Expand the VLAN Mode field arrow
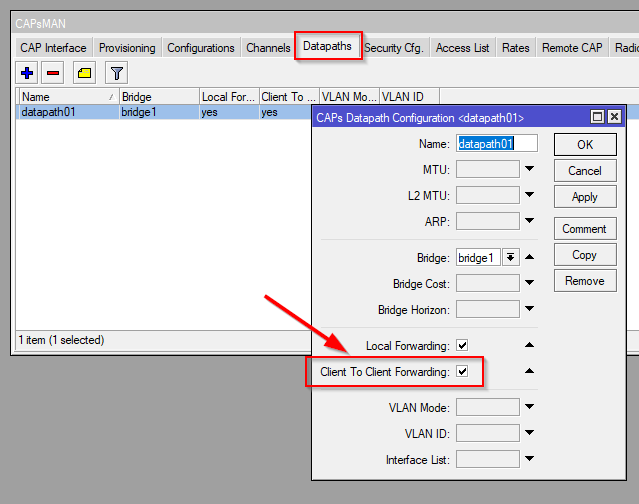The width and height of the screenshot is (639, 504). pyautogui.click(x=530, y=407)
